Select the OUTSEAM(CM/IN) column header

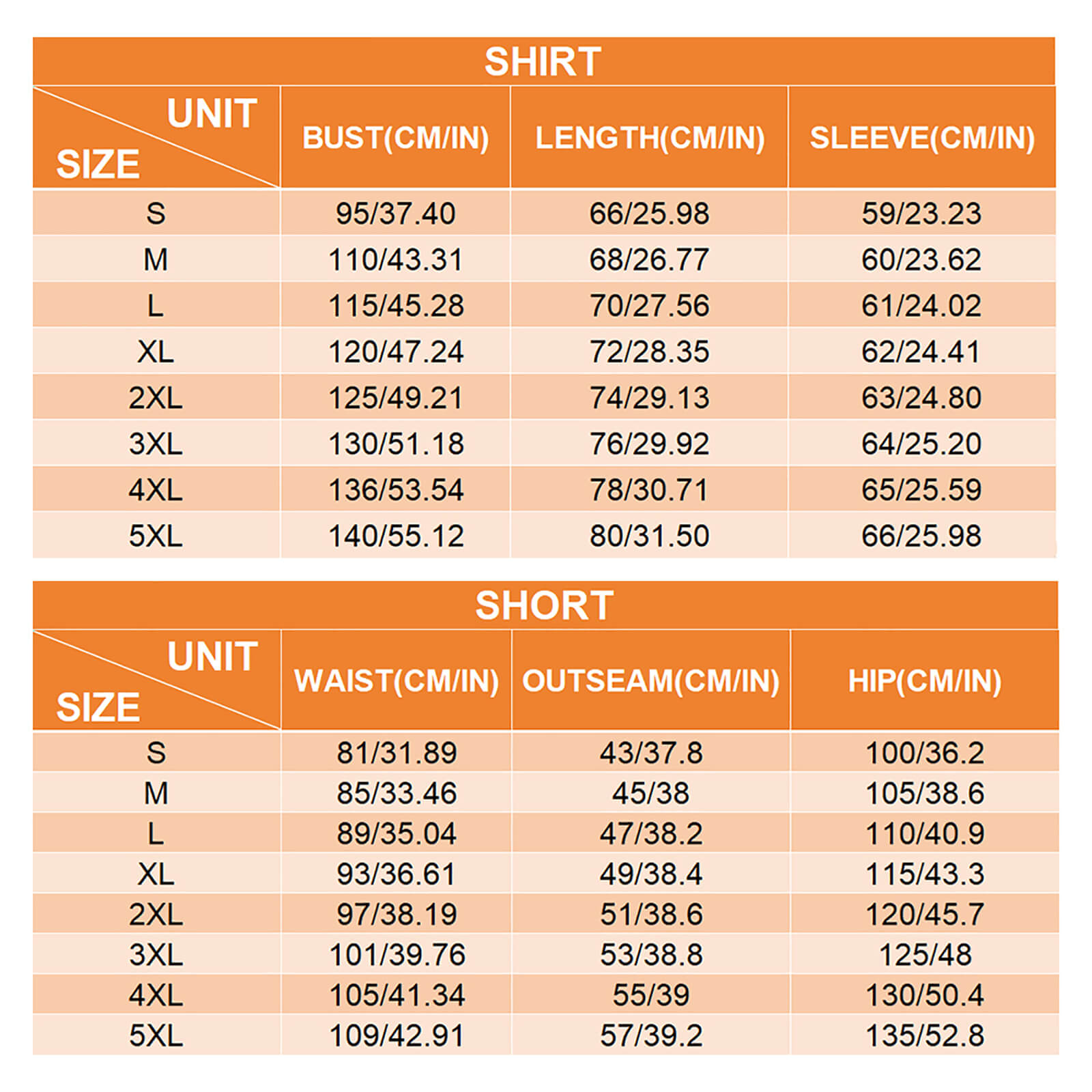point(650,681)
